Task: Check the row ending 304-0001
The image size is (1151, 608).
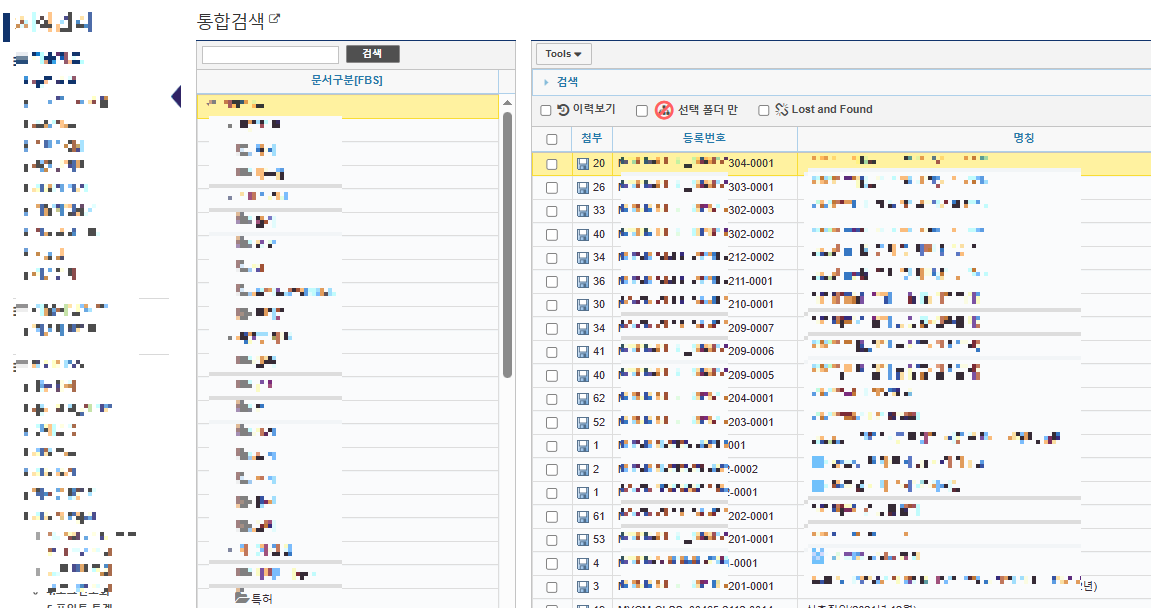Action: (552, 164)
